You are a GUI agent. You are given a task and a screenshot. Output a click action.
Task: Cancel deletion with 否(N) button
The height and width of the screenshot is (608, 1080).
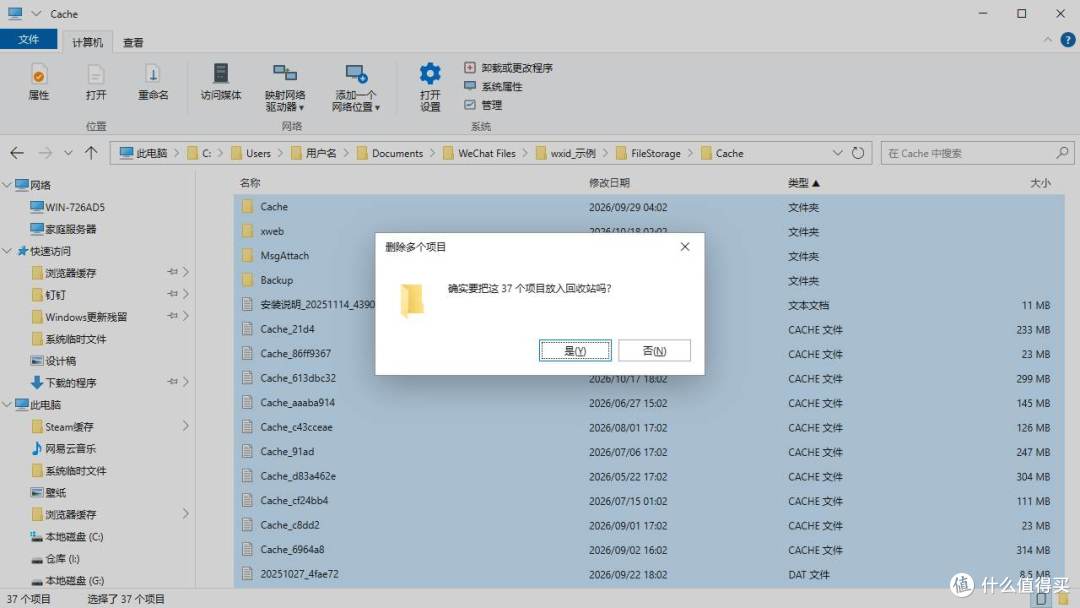point(654,350)
